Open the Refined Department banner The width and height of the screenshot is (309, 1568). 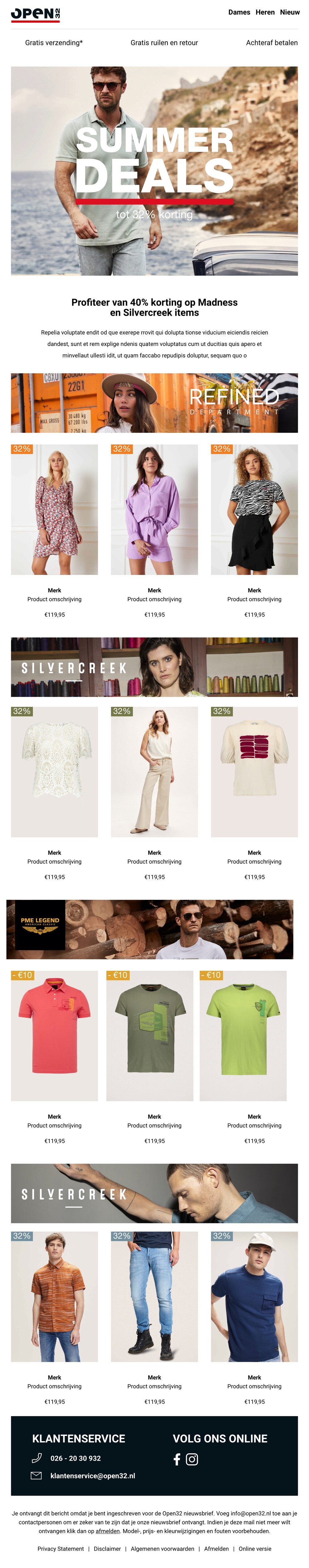click(x=154, y=403)
